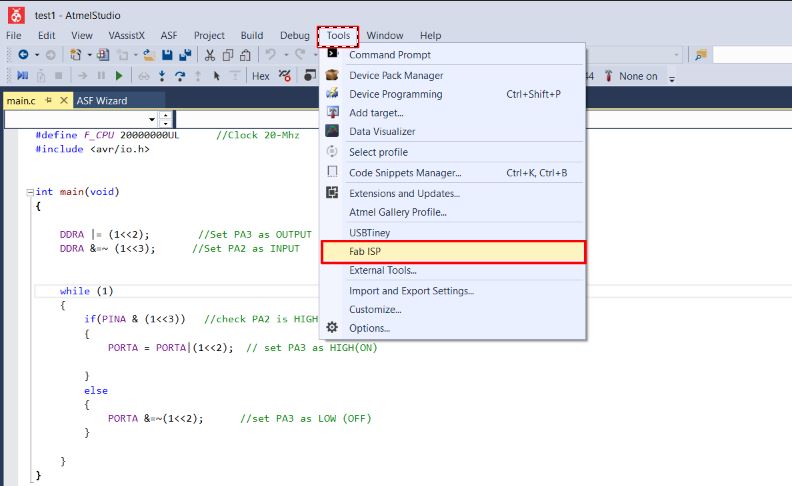Click the Undo arrow icon
The width and height of the screenshot is (792, 486).
tap(271, 55)
